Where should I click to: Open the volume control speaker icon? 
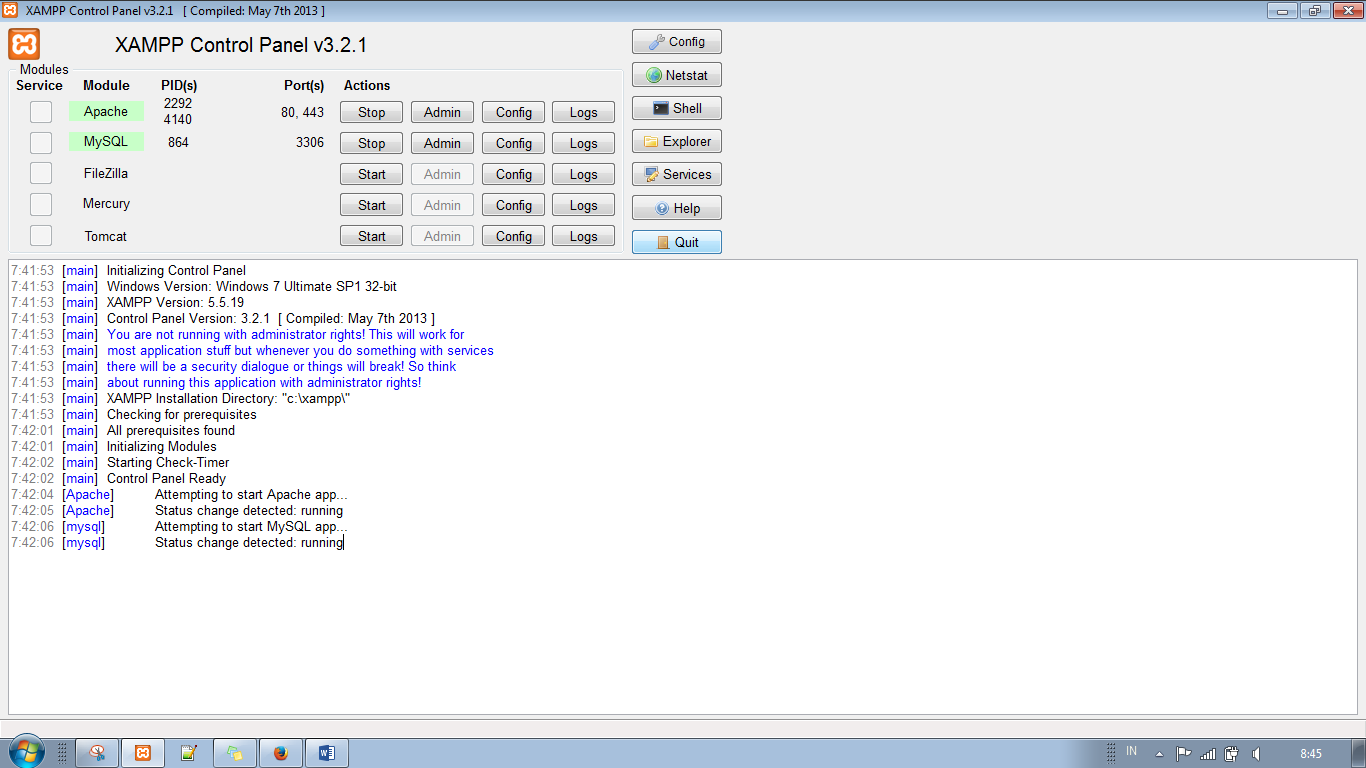point(1256,752)
